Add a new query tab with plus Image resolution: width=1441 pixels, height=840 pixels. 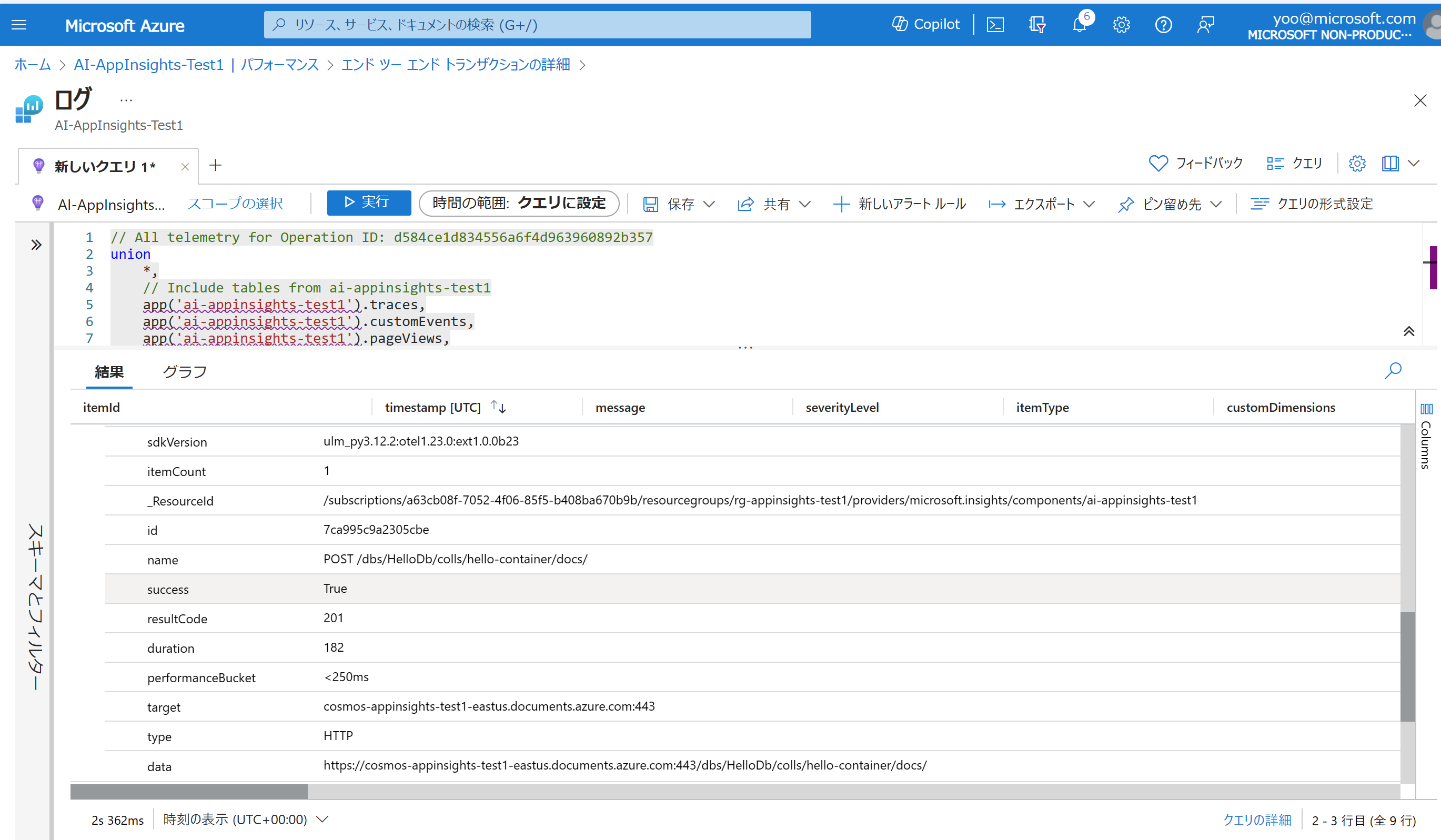click(216, 165)
